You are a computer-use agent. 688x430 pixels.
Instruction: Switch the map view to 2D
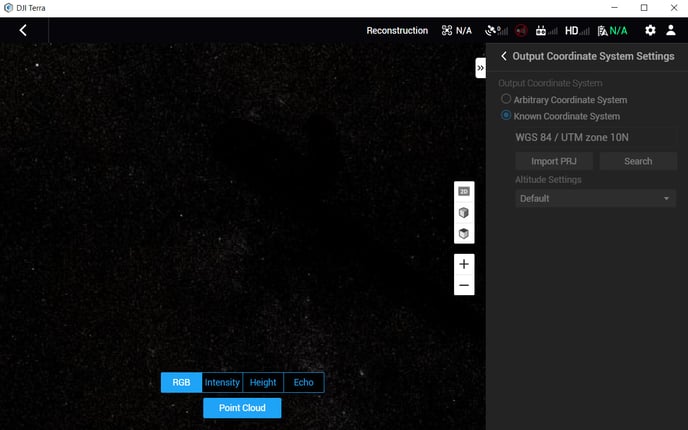click(464, 191)
